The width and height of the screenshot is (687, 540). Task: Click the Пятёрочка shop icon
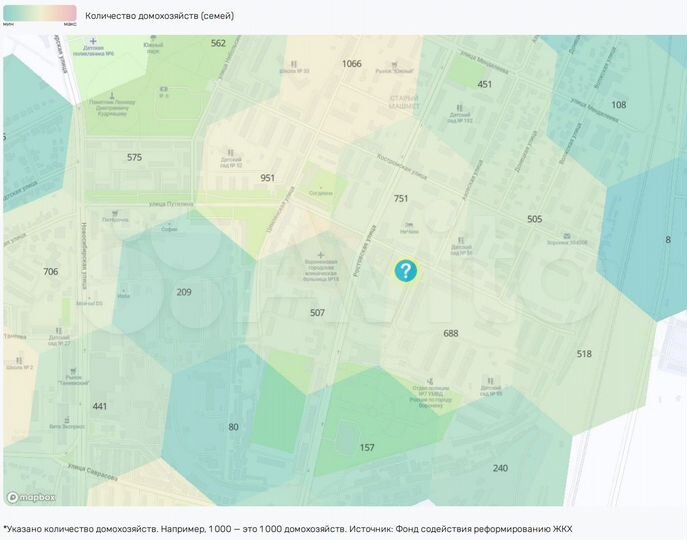(x=116, y=213)
